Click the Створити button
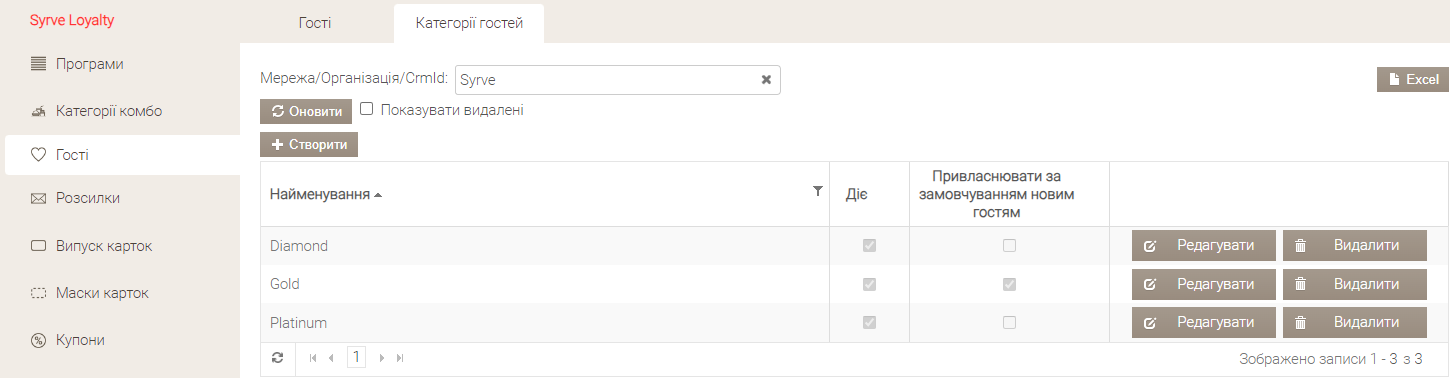 309,145
